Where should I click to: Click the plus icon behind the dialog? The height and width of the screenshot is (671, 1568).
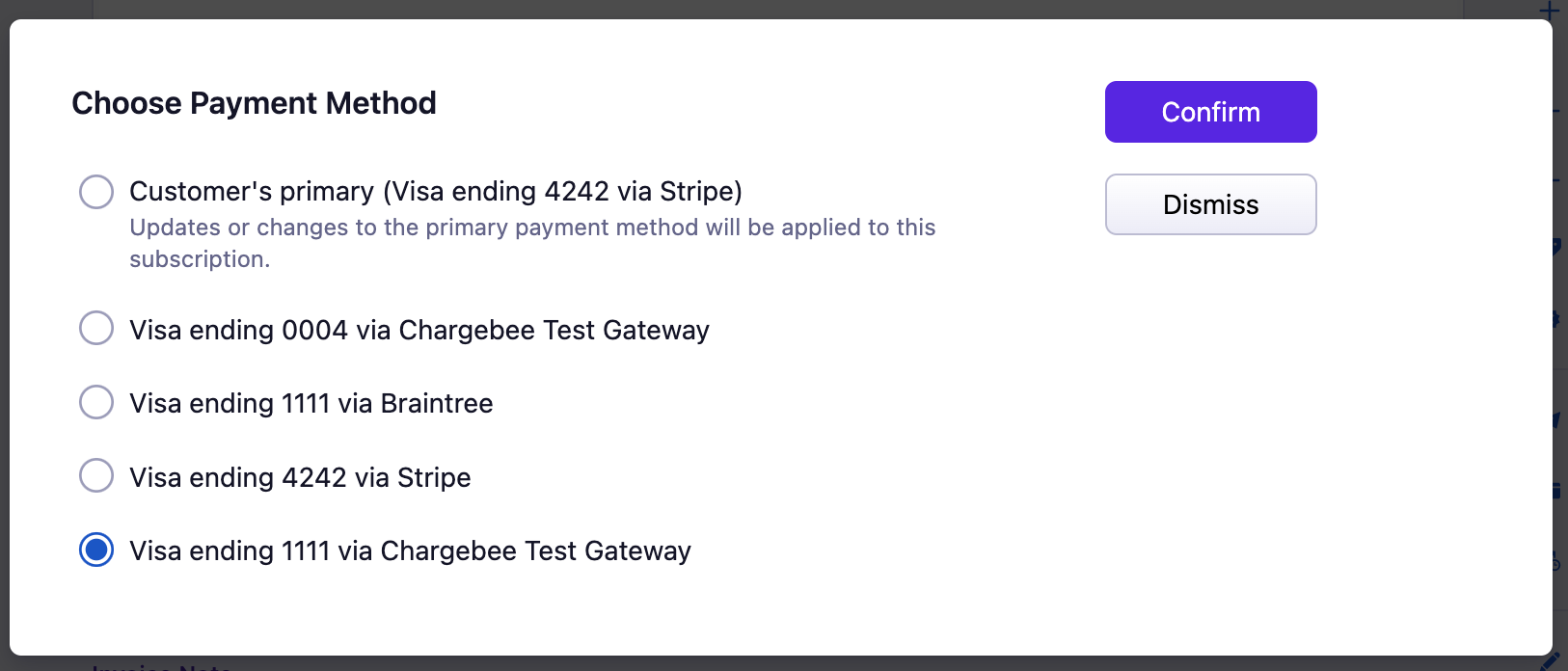(x=1549, y=10)
